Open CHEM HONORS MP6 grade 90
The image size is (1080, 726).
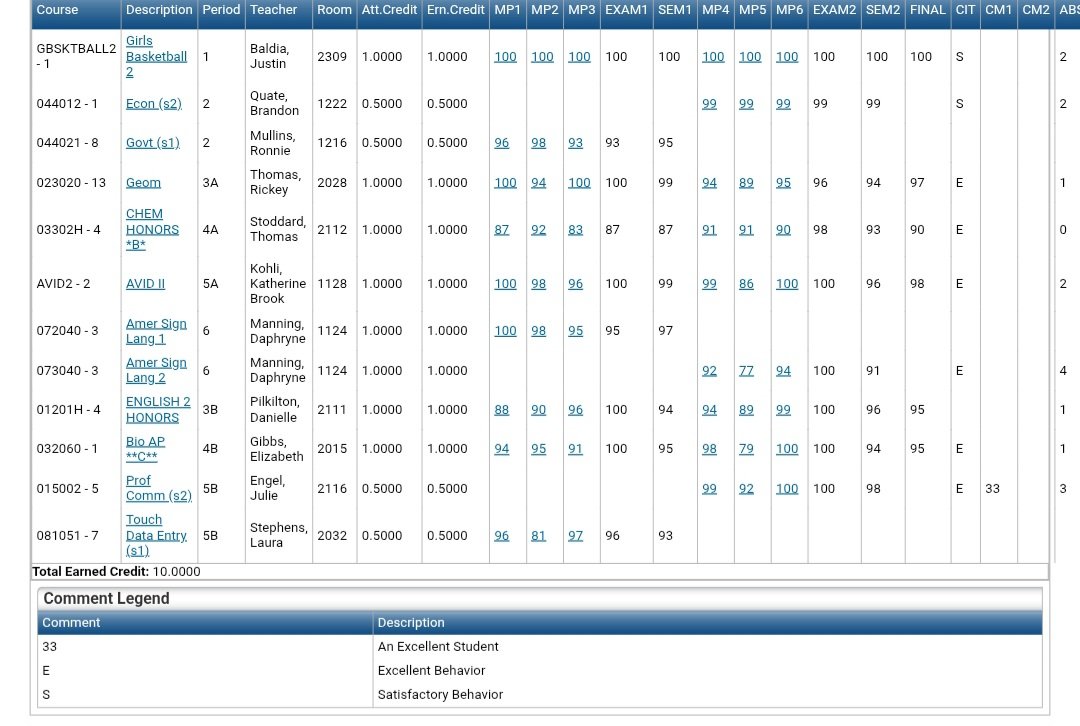[x=783, y=229]
